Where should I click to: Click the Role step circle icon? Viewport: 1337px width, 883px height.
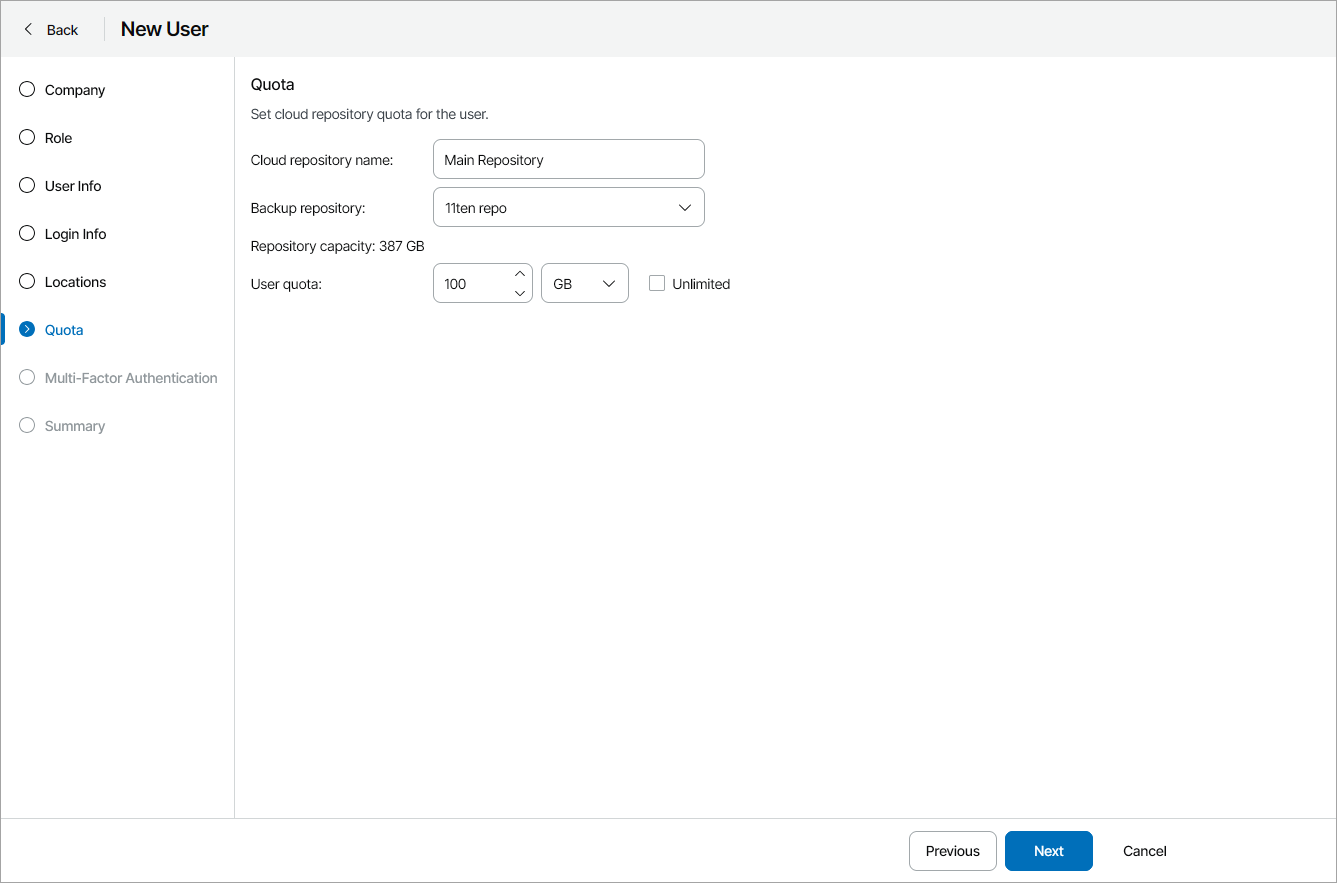pyautogui.click(x=27, y=138)
